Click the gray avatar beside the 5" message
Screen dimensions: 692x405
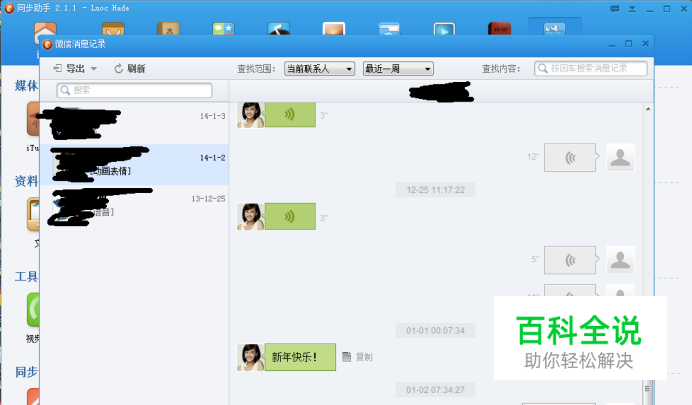(620, 260)
